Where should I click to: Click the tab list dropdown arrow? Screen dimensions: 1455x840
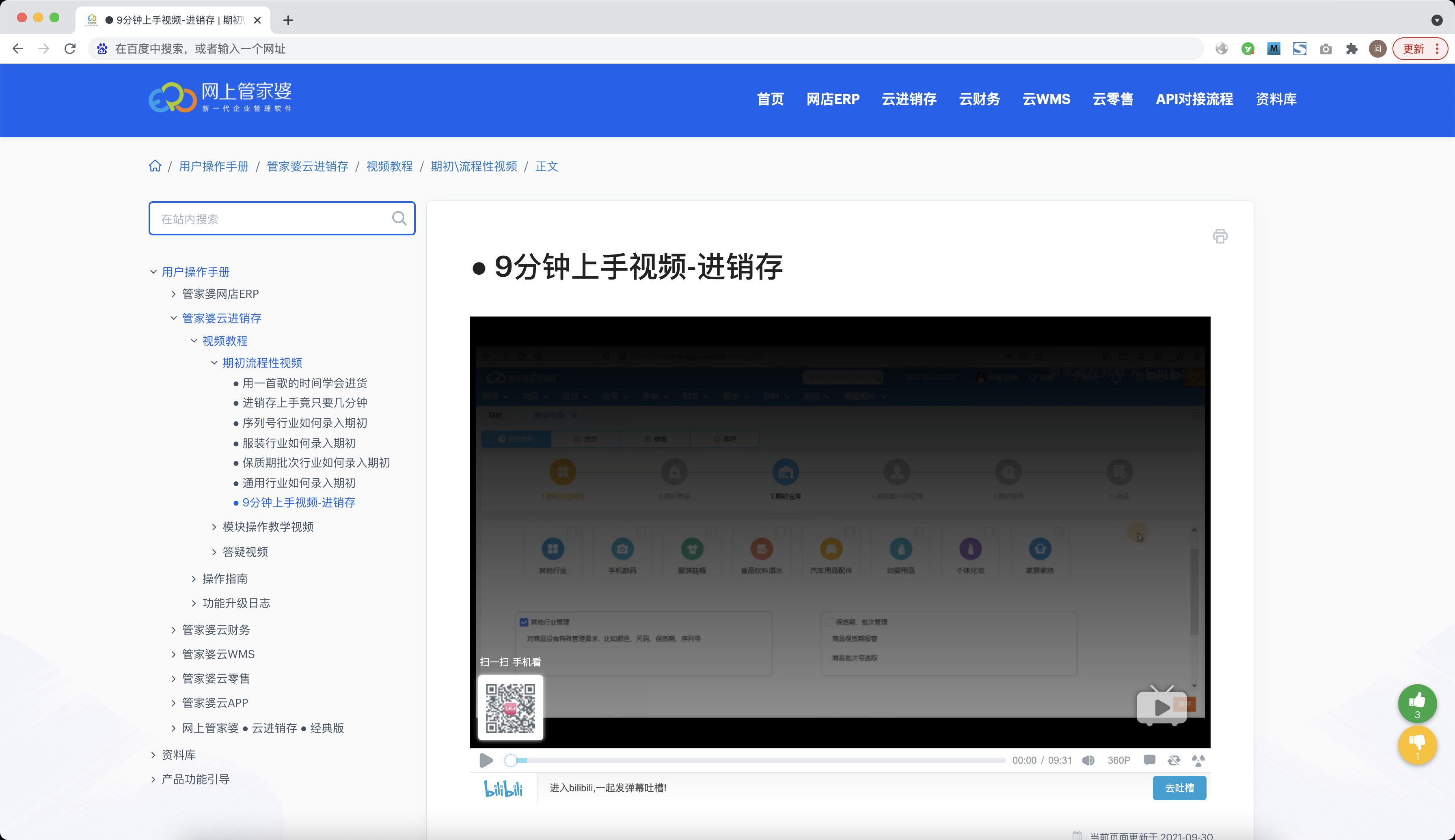[1437, 20]
